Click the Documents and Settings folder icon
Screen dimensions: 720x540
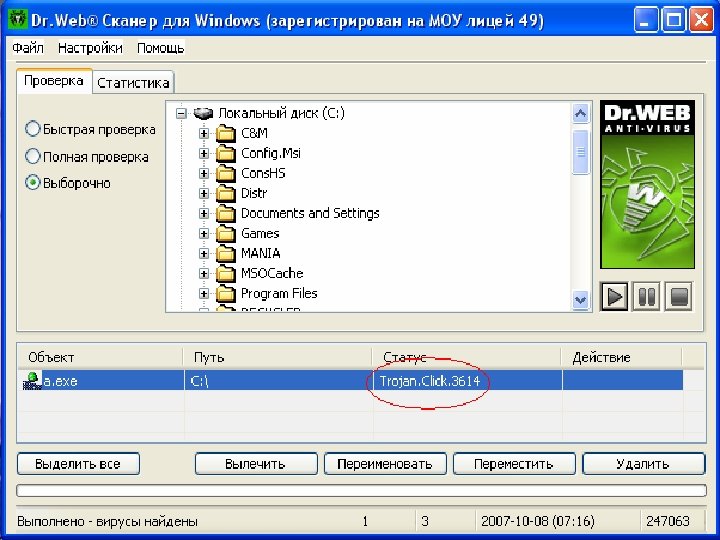pos(225,214)
